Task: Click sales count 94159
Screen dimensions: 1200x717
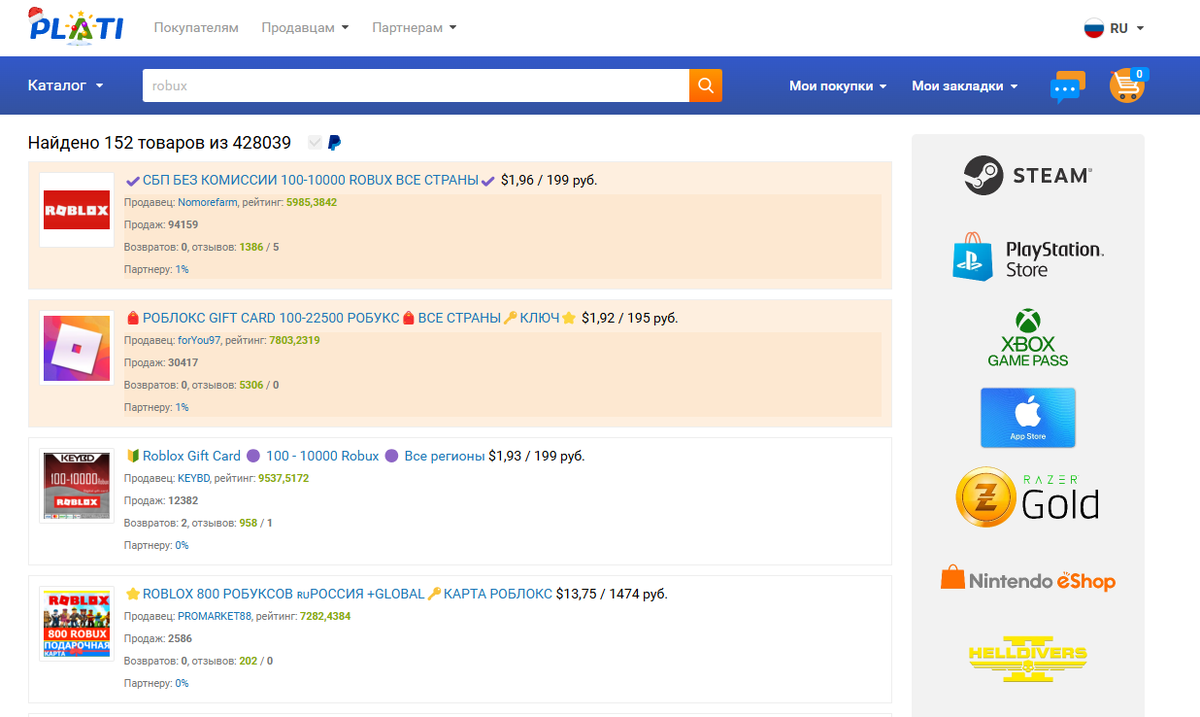Action: click(x=183, y=225)
